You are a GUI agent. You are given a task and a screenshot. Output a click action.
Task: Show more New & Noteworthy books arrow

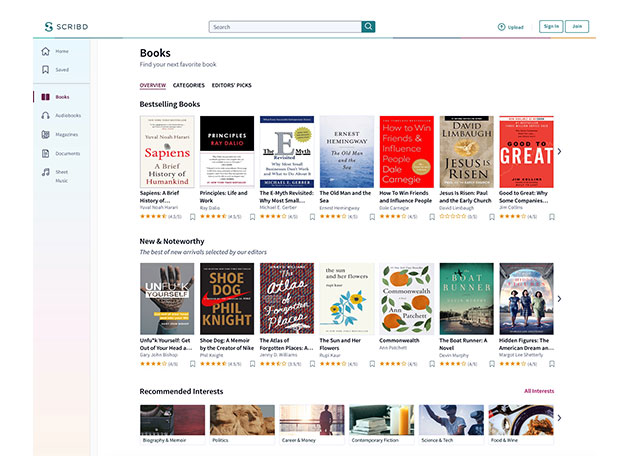pyautogui.click(x=559, y=299)
